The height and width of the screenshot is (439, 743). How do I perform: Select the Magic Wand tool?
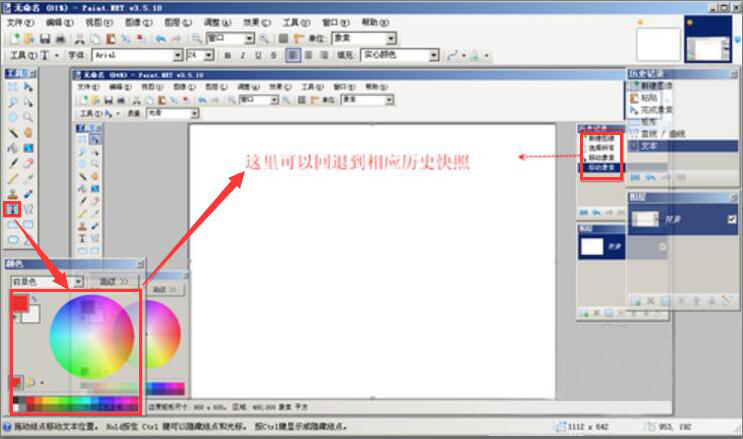(x=13, y=133)
